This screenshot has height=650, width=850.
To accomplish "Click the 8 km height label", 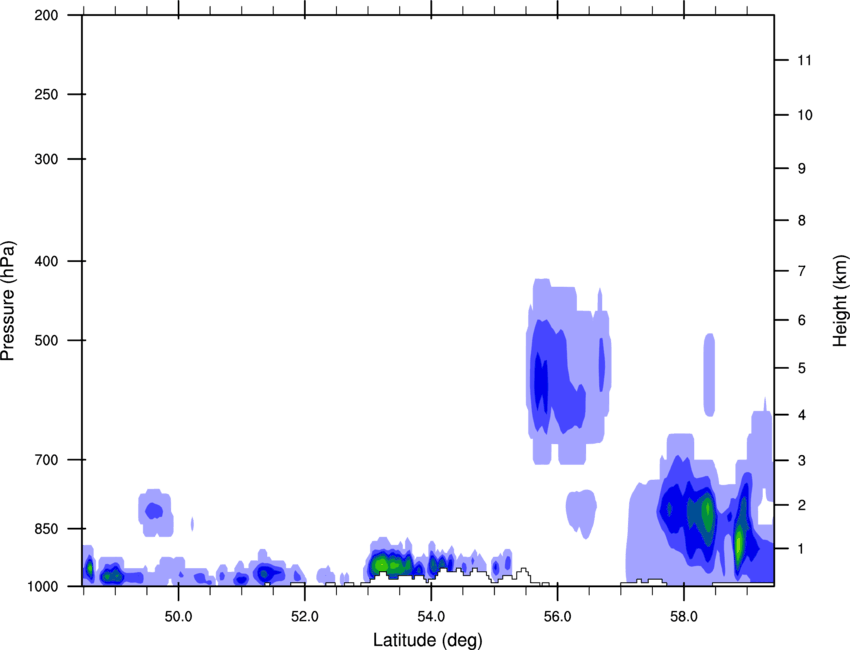I will click(x=802, y=221).
